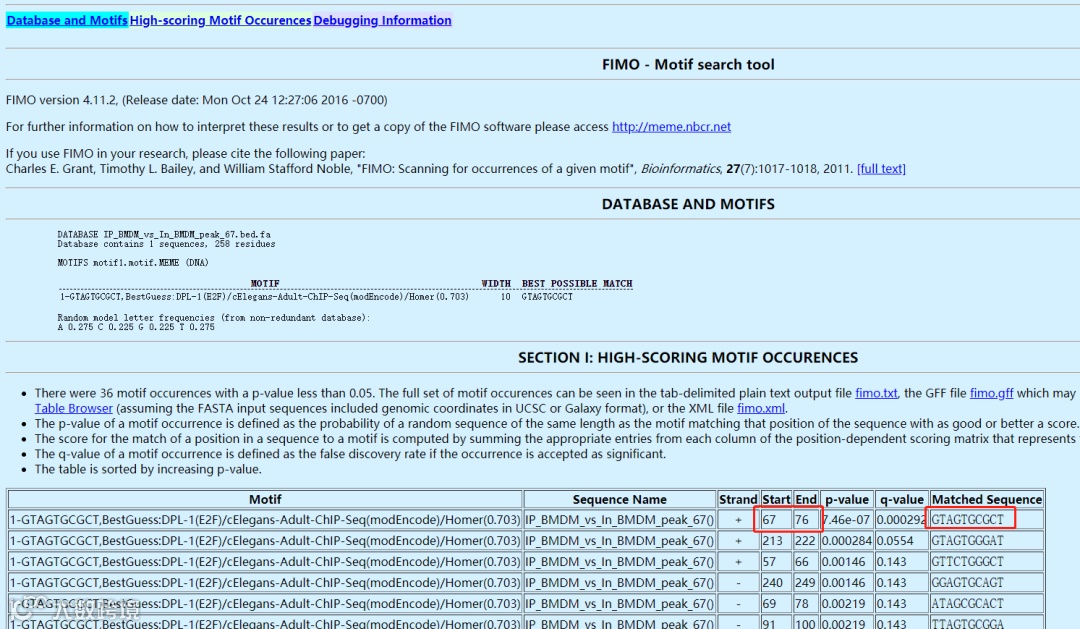Click the start value 240 cell
Viewport: 1080px width, 629px height.
(776, 583)
